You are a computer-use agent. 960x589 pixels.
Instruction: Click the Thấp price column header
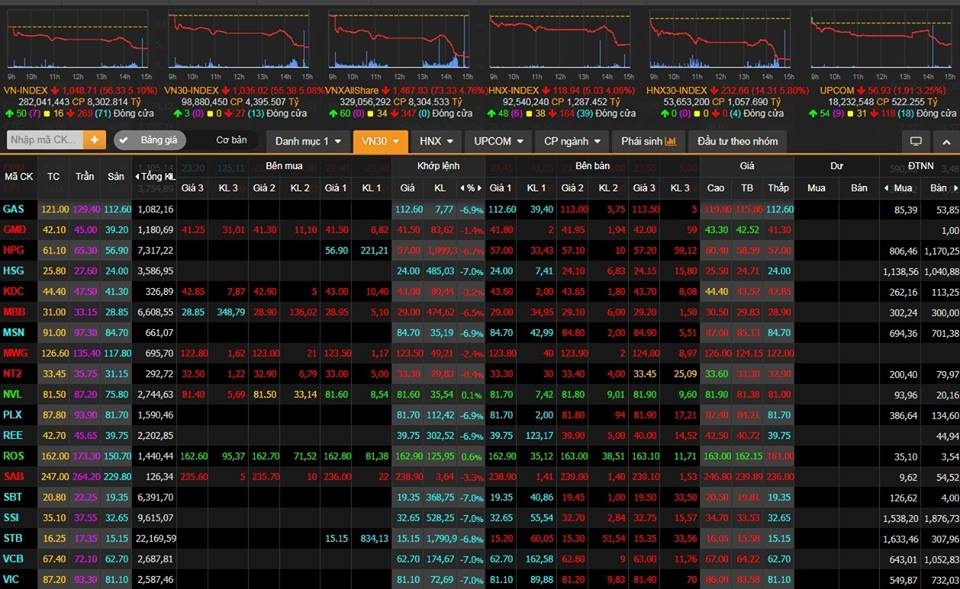pyautogui.click(x=778, y=188)
